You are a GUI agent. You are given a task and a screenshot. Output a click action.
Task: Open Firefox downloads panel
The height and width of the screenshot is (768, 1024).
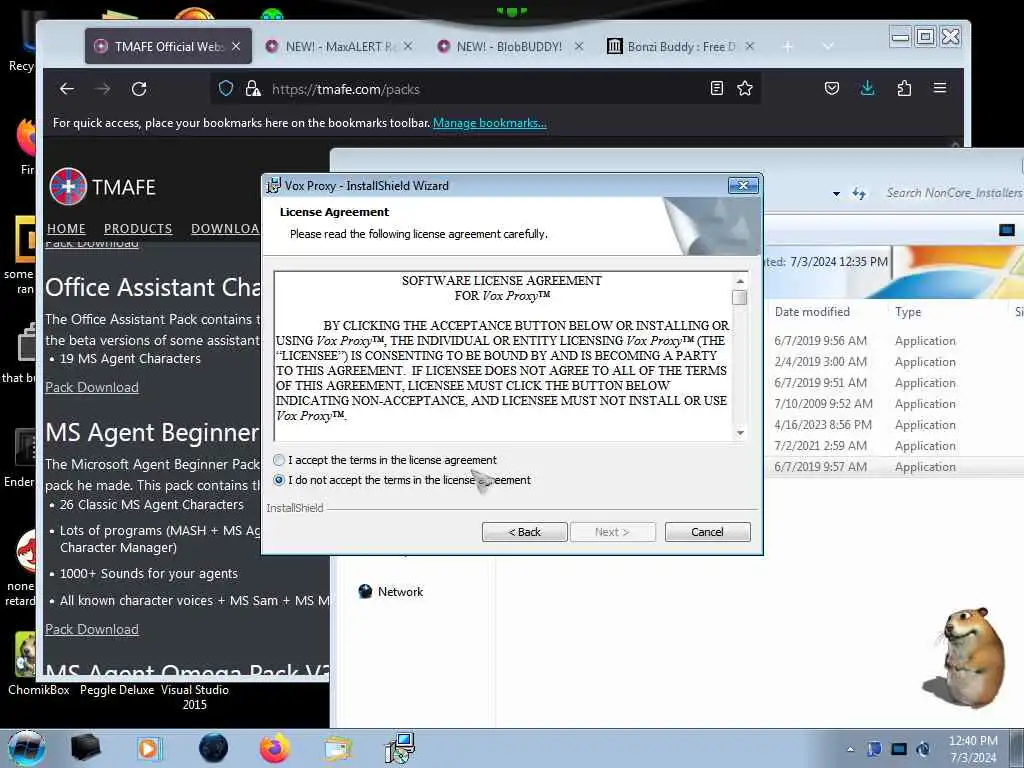click(x=867, y=88)
